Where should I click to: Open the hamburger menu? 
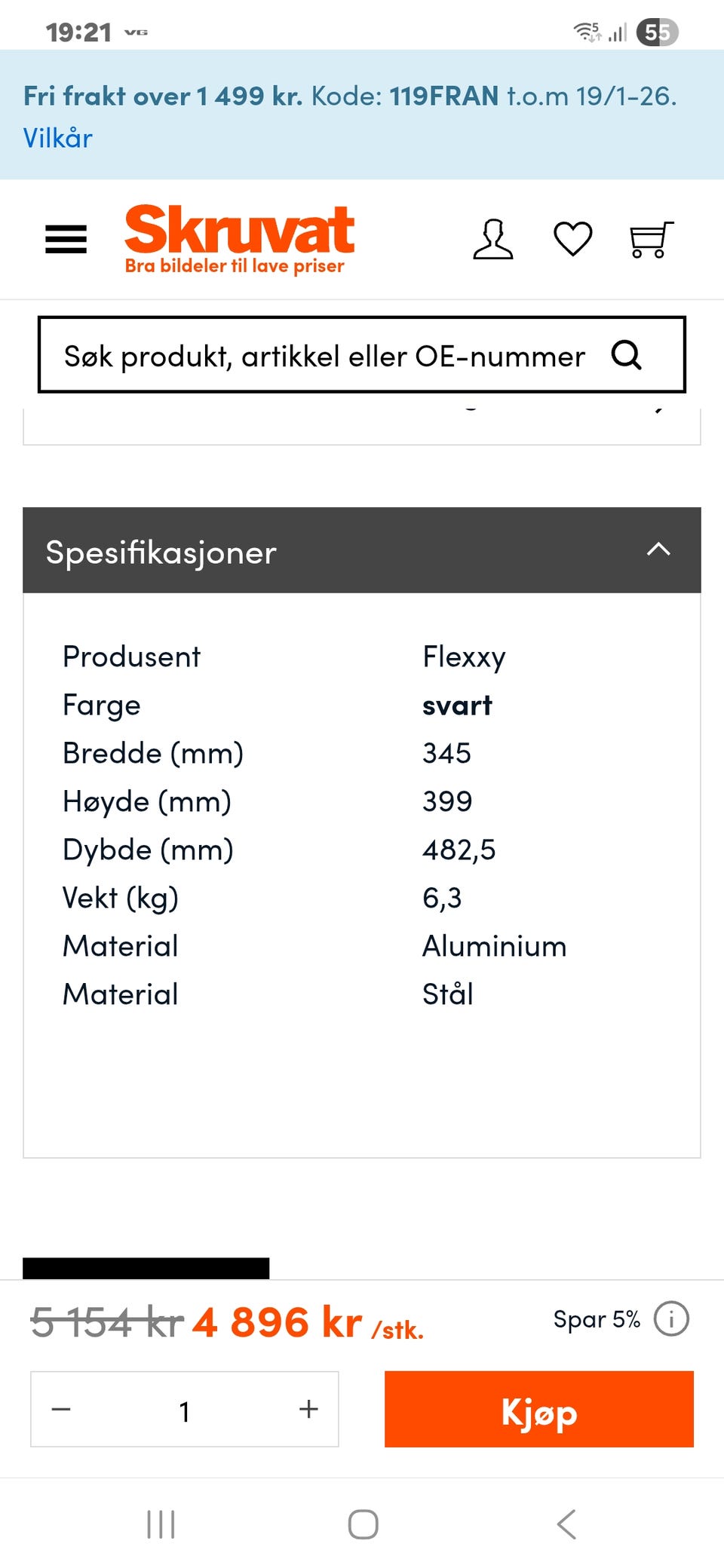coord(66,240)
